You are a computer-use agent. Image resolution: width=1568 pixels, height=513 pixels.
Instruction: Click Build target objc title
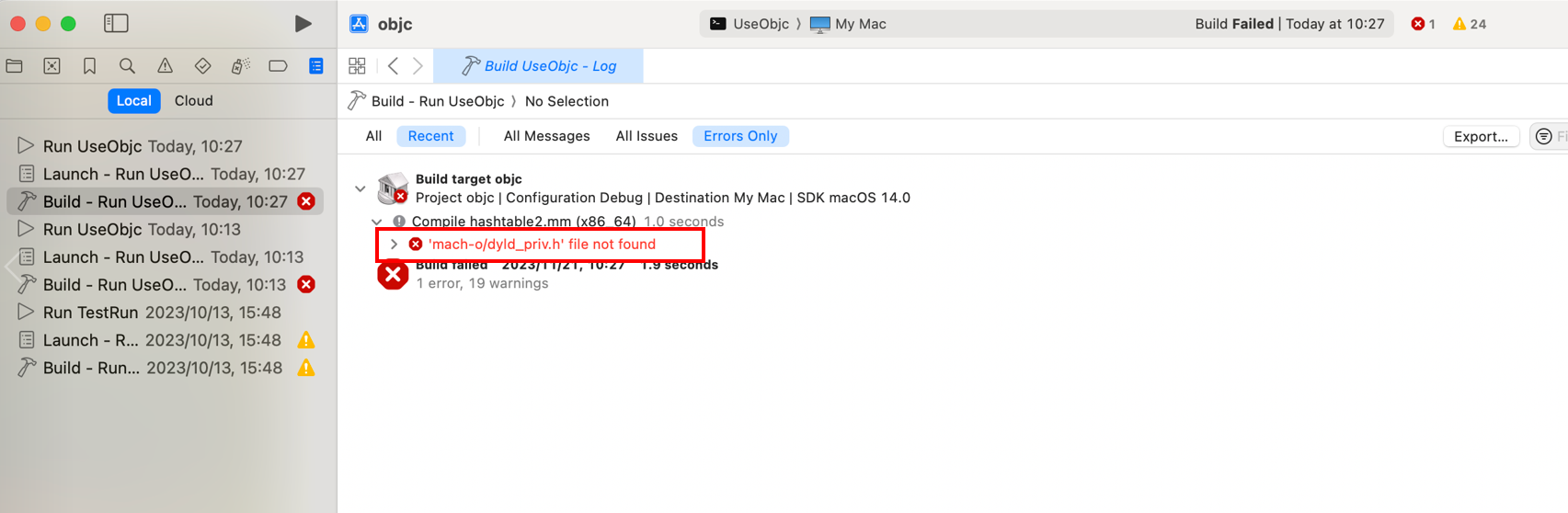[469, 179]
